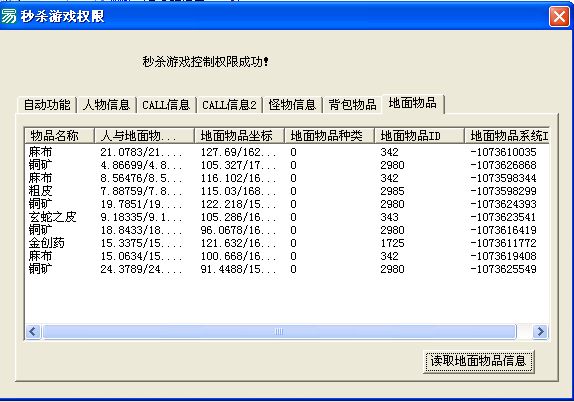Click the 读取地面物品信息 button

tap(478, 361)
